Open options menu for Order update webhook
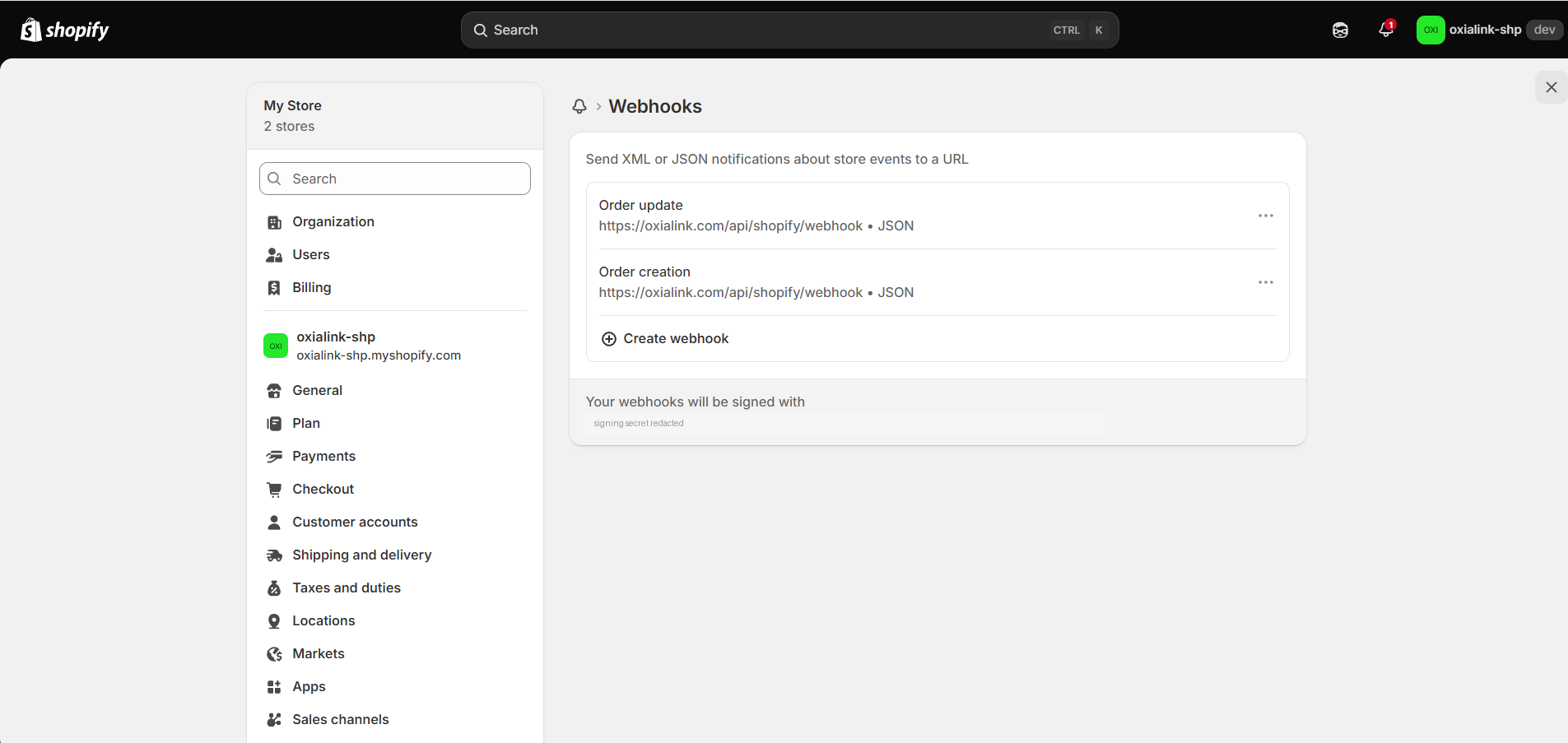1568x743 pixels. tap(1265, 216)
